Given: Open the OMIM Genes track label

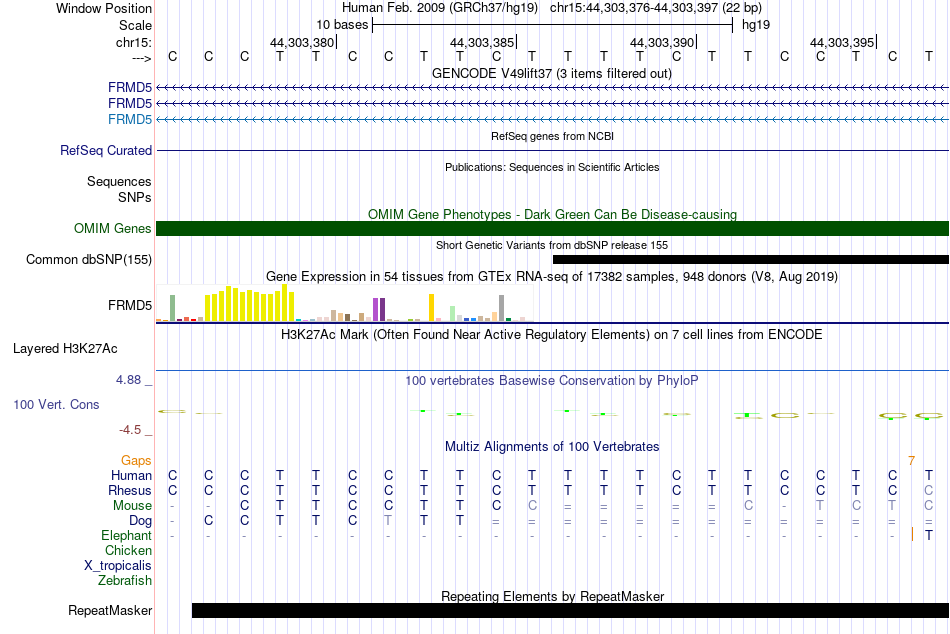Looking at the screenshot, I should (113, 229).
